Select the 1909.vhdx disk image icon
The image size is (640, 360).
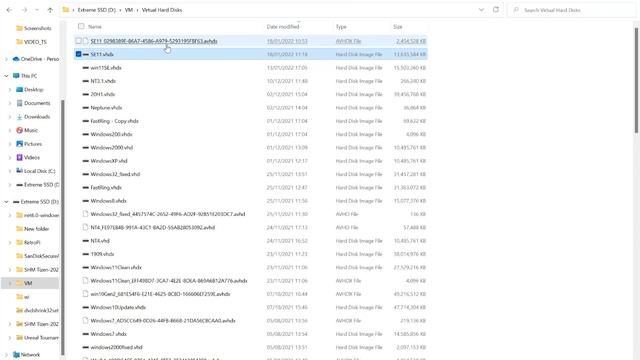coord(85,254)
